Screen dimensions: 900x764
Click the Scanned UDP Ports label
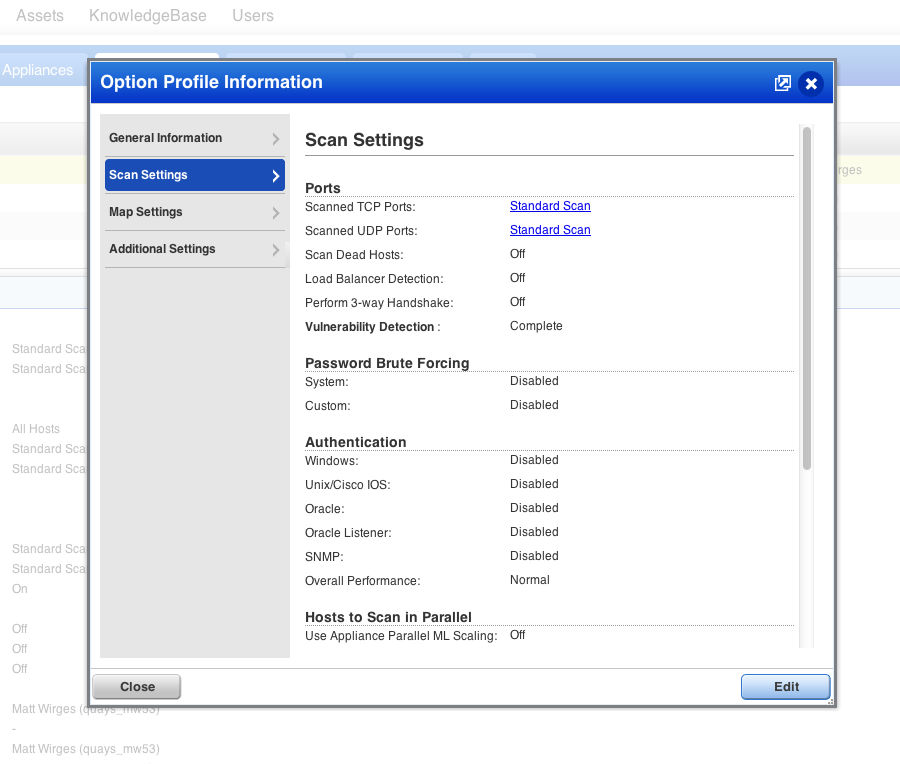pyautogui.click(x=361, y=231)
